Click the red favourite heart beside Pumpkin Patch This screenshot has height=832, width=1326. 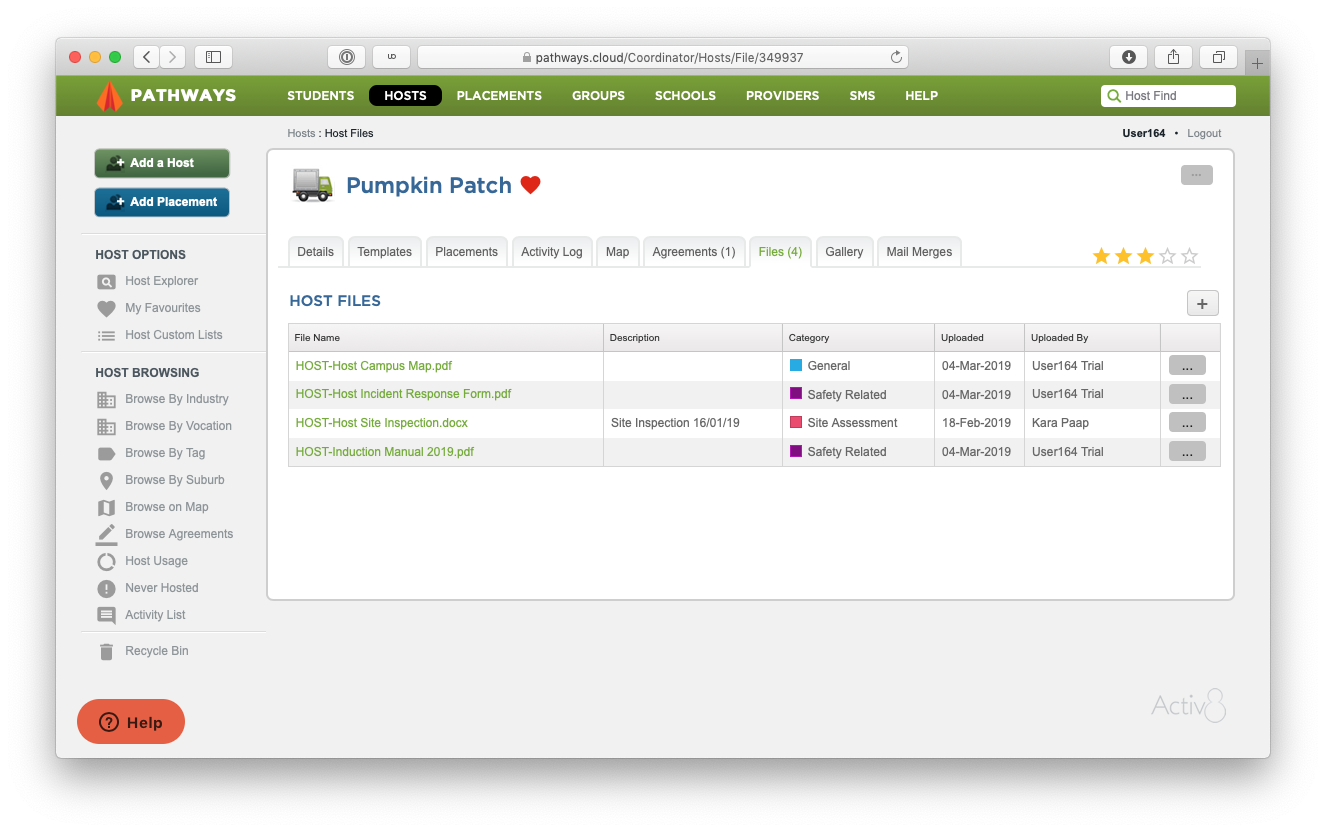[530, 185]
